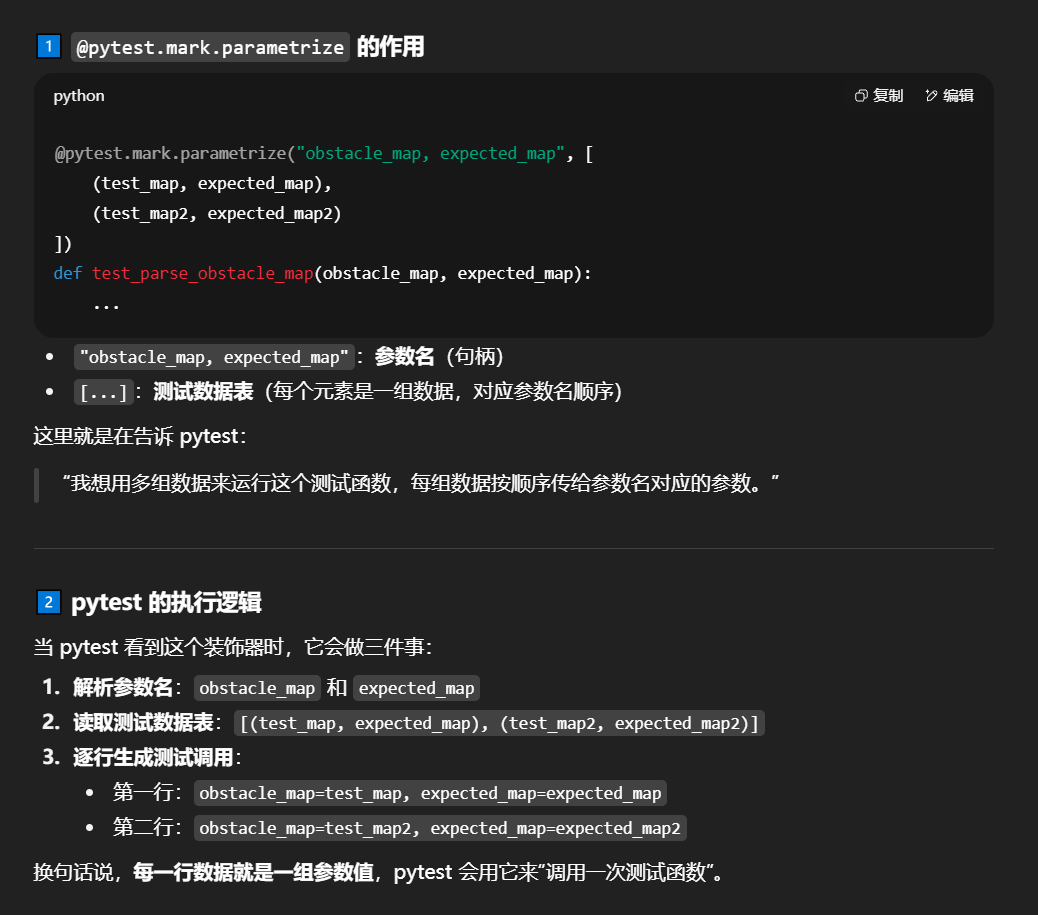Click inline code 'obstacle_map=test_map, expected_map=expected_map'
Screen dimensions: 1038x915
[x=430, y=793]
